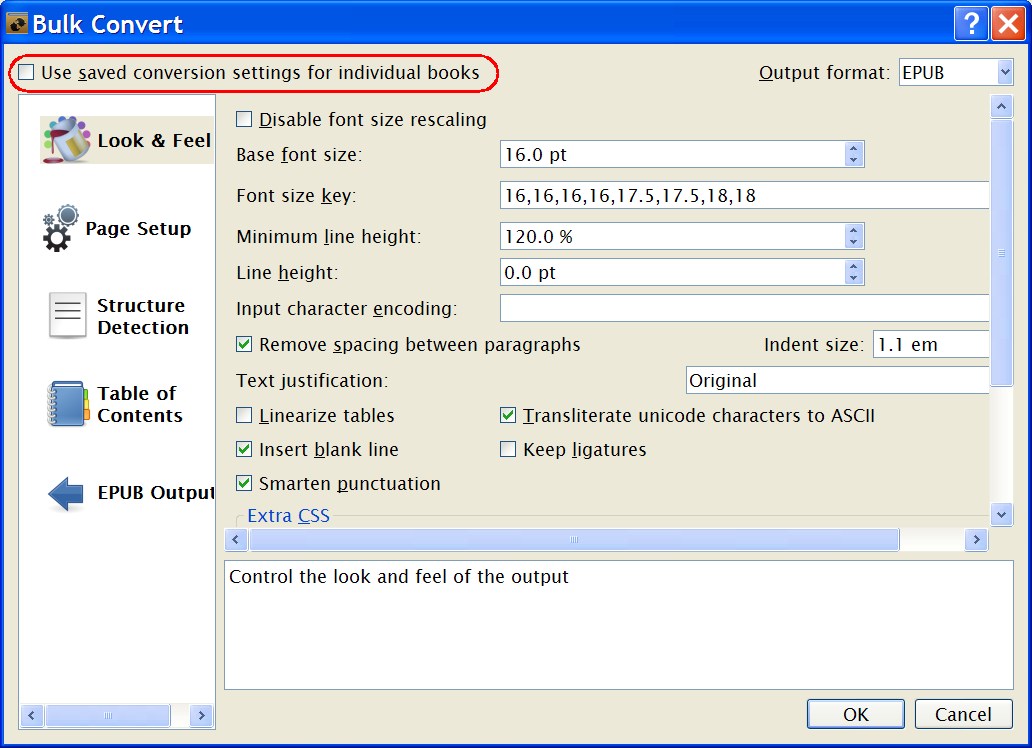Click the Page Setup gears icon
Viewport: 1032px width, 748px height.
61,228
